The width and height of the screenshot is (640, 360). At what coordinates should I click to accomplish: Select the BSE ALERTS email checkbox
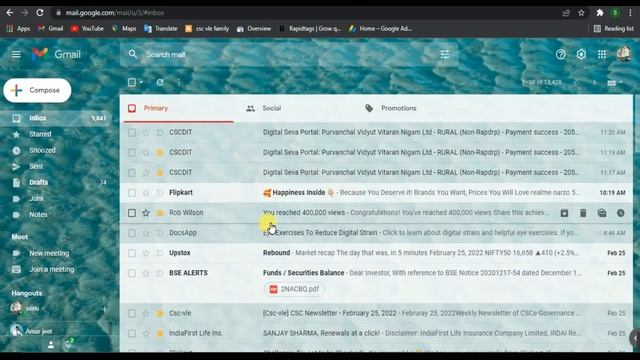point(132,273)
